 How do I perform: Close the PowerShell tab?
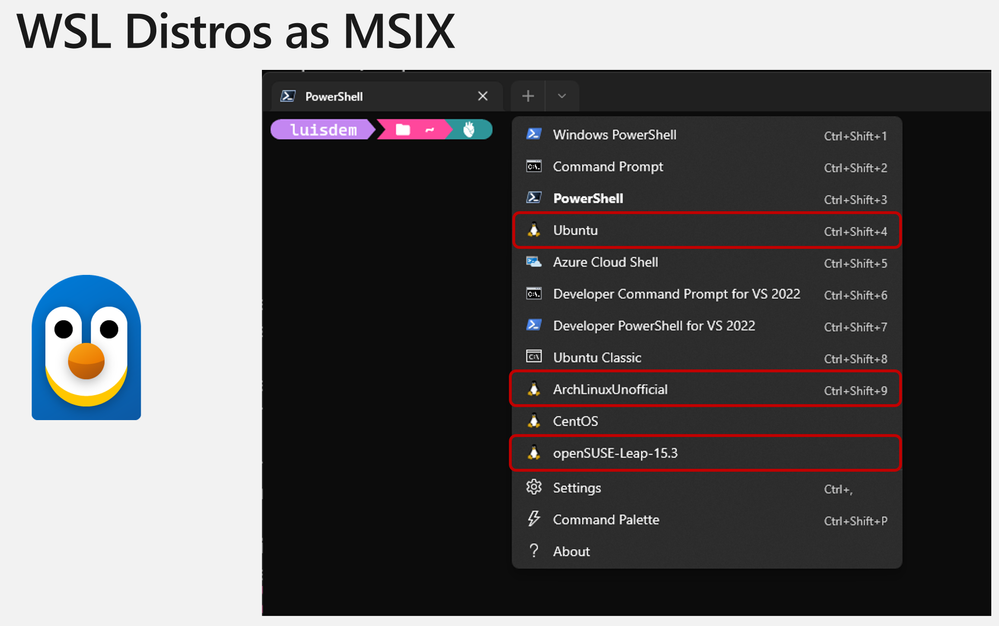pyautogui.click(x=483, y=96)
